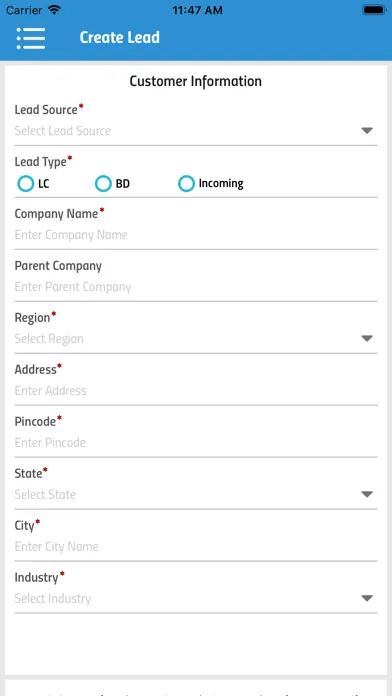Focus the Enter City Name field
Screen dimensions: 392x696
(x=196, y=546)
